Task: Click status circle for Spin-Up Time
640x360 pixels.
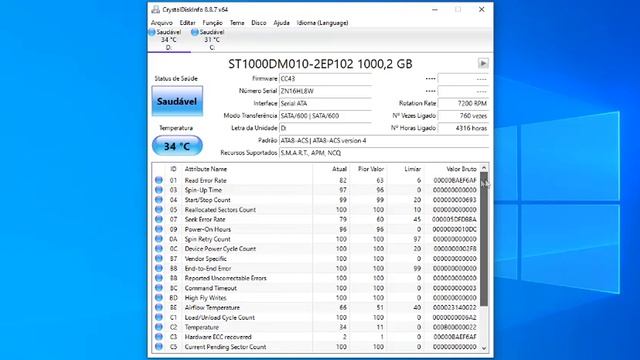Action: (159, 190)
